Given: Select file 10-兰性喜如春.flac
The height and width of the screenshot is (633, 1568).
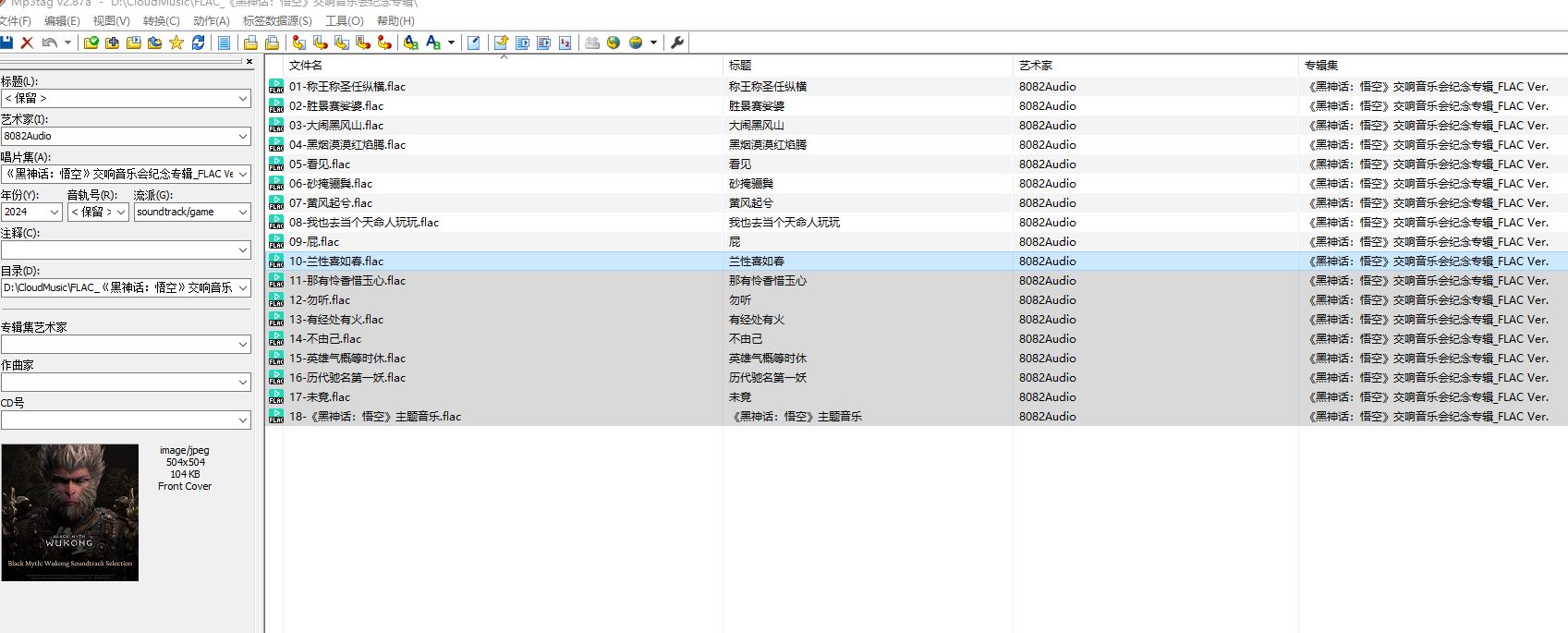Looking at the screenshot, I should coord(336,261).
